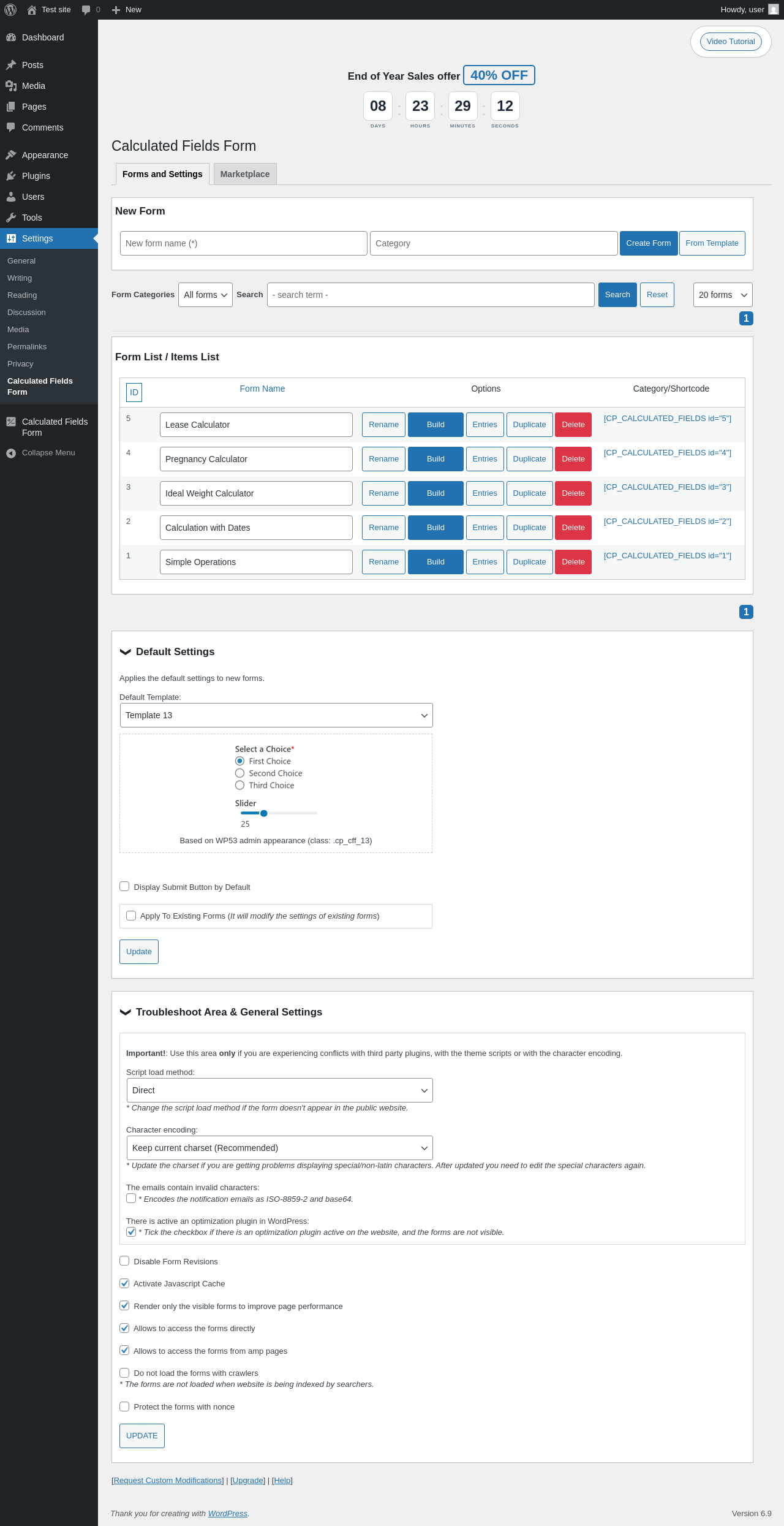Click the Collapse Menu arrow icon
This screenshot has width=784, height=1526.
click(11, 453)
